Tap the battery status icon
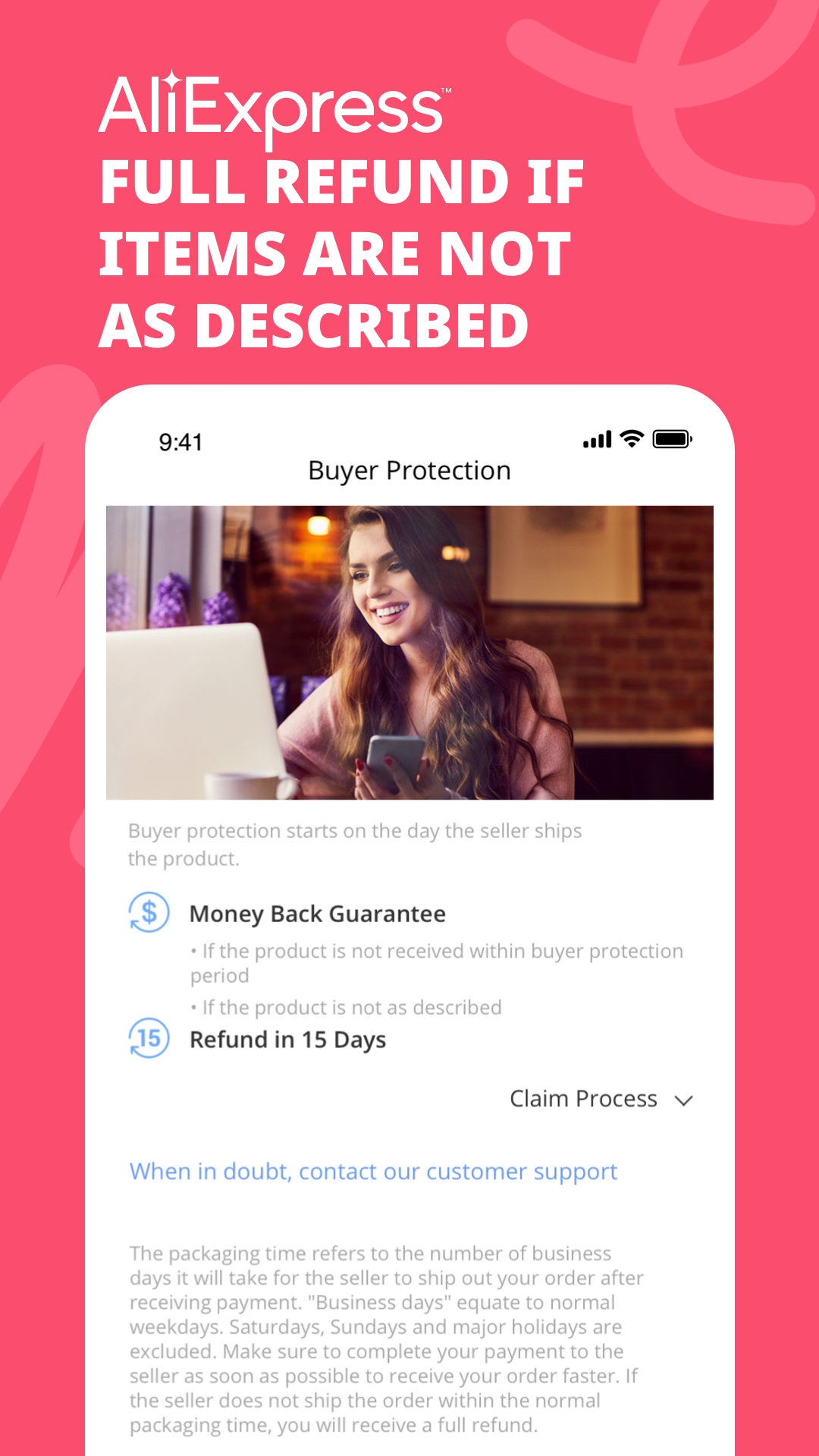Image resolution: width=819 pixels, height=1456 pixels. click(x=673, y=439)
